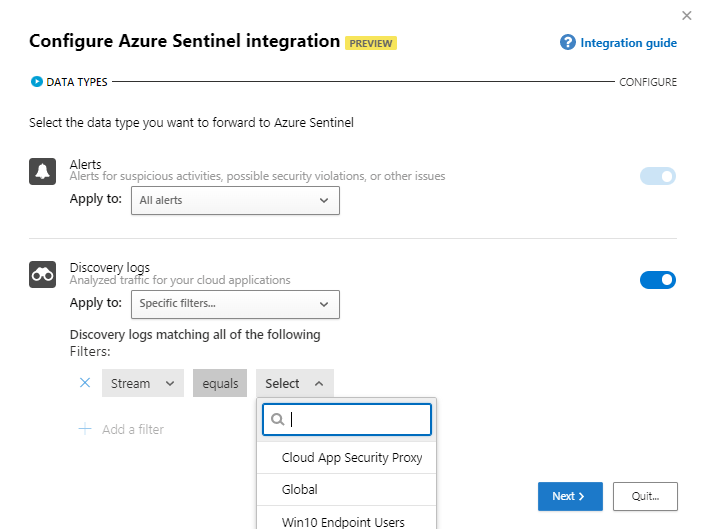Toggle the Alerts forwarding switch
This screenshot has height=529, width=705.
coord(658,176)
